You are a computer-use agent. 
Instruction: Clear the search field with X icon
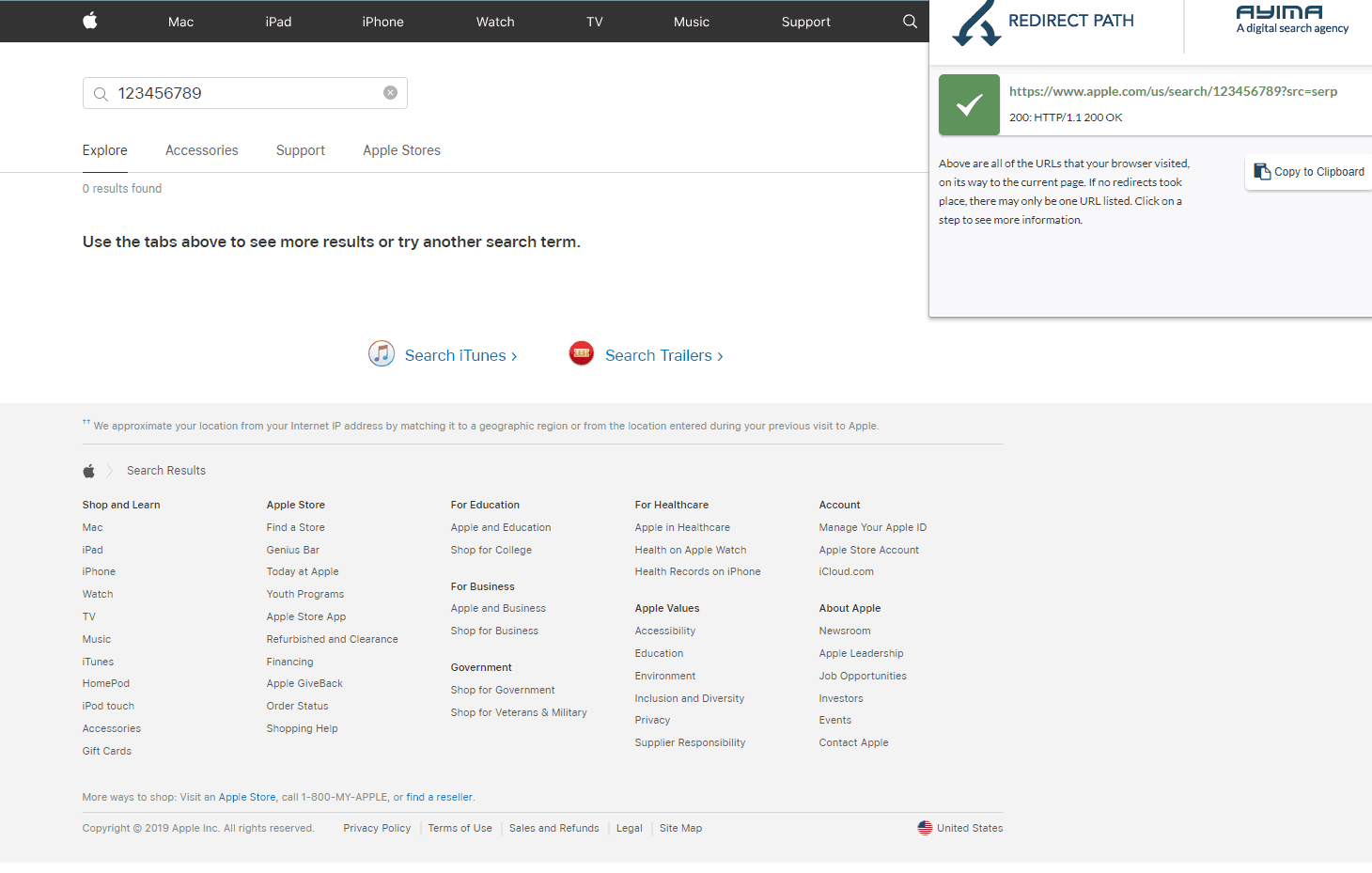[390, 93]
